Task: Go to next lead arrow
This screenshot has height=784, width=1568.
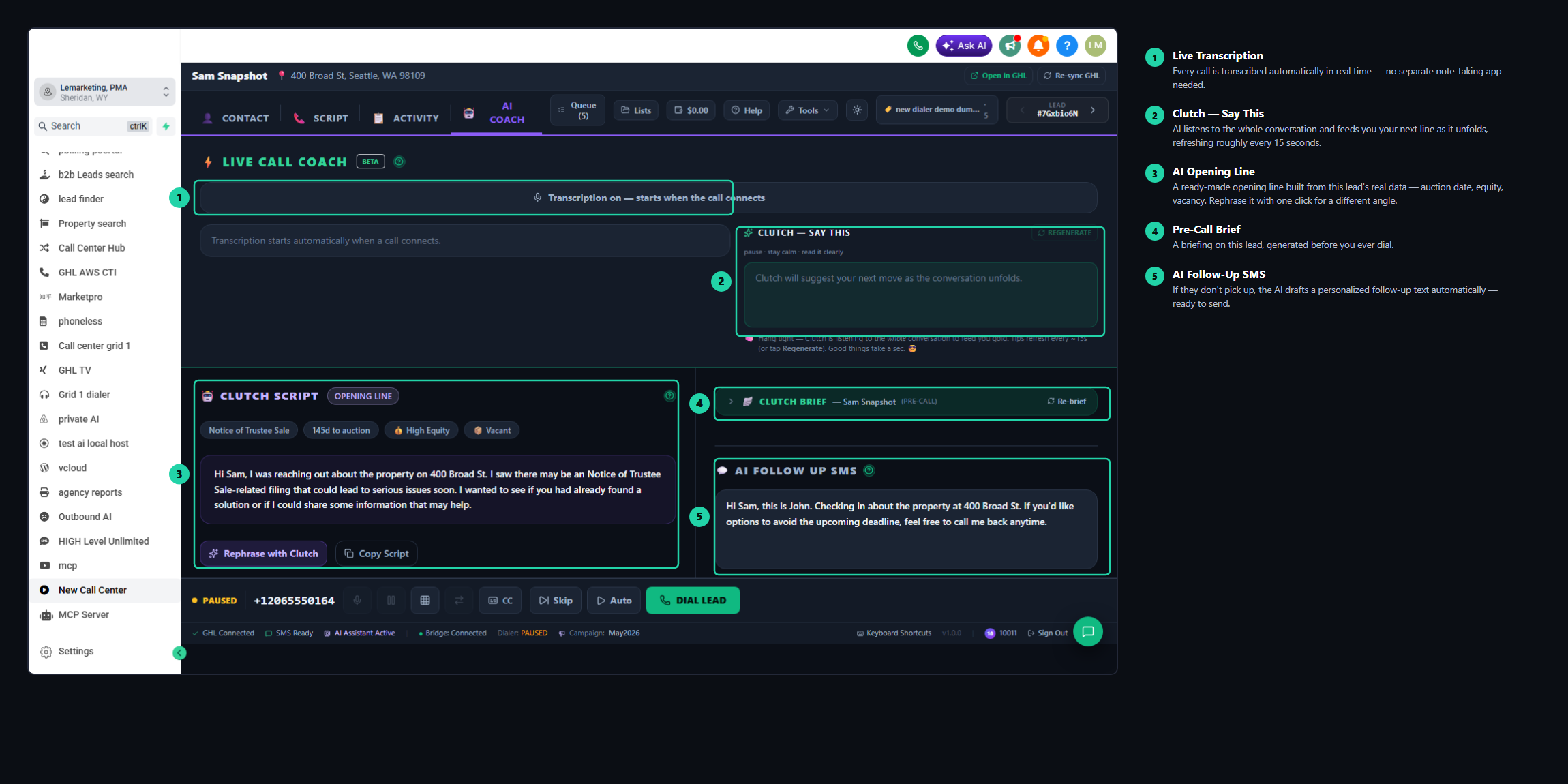Action: click(1093, 110)
